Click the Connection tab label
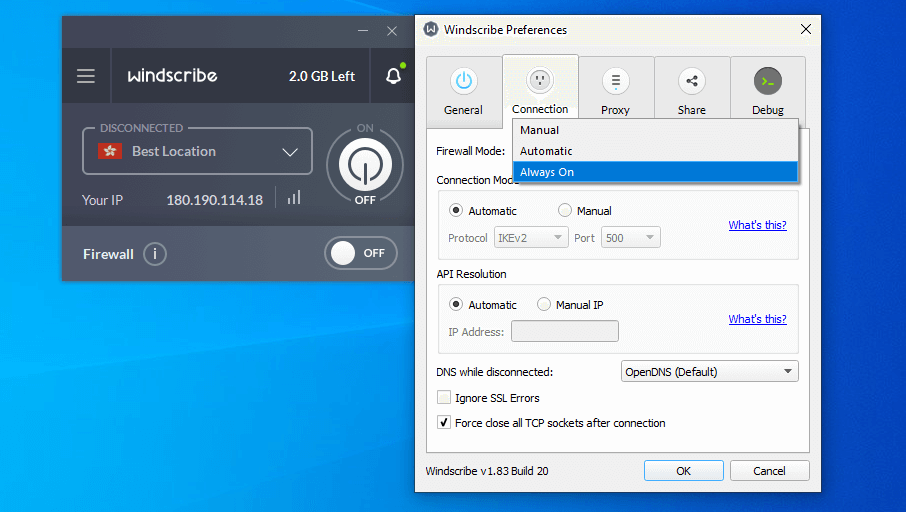This screenshot has width=906, height=512. coord(540,109)
